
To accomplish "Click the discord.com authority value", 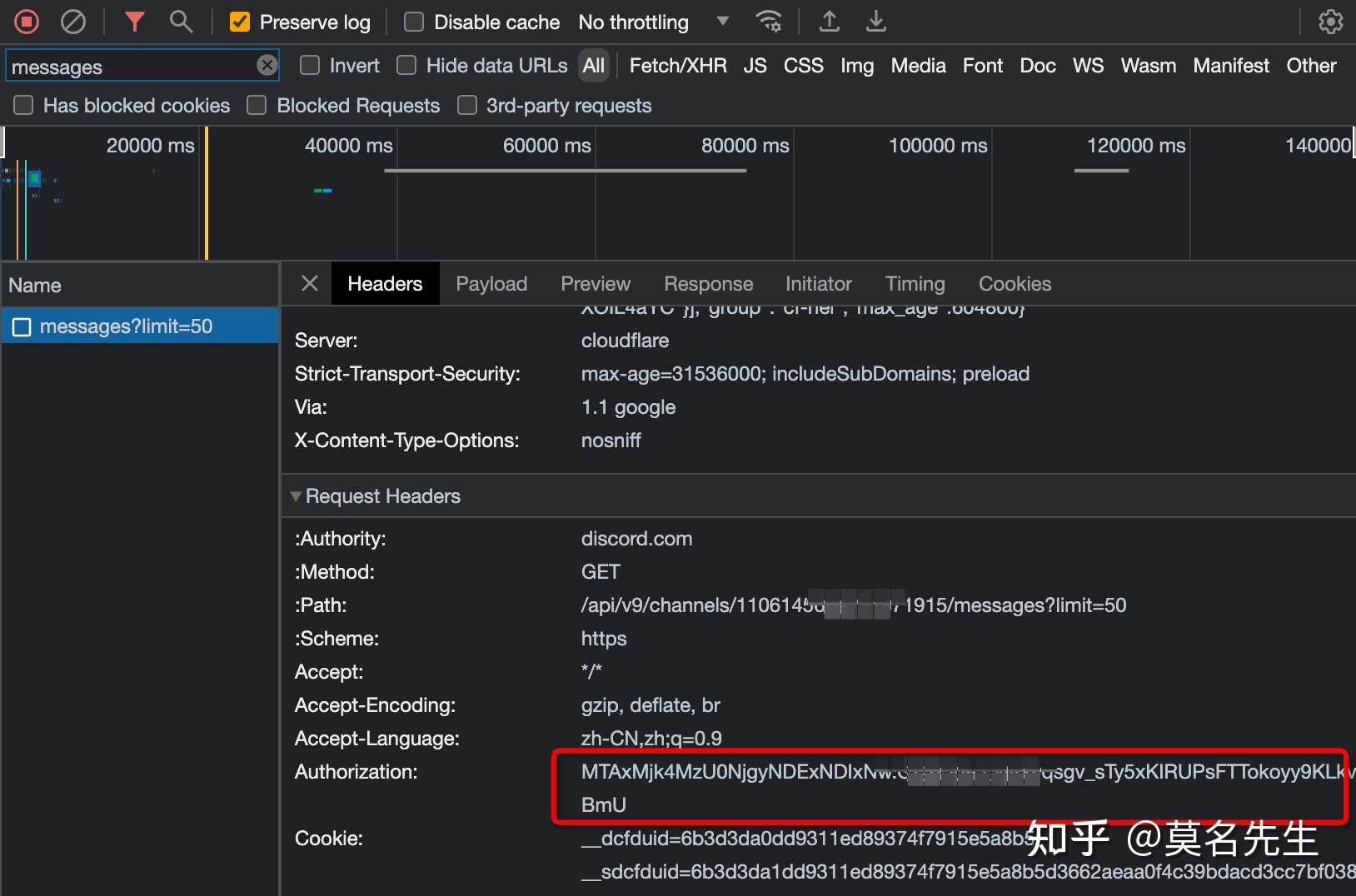I will tap(636, 539).
